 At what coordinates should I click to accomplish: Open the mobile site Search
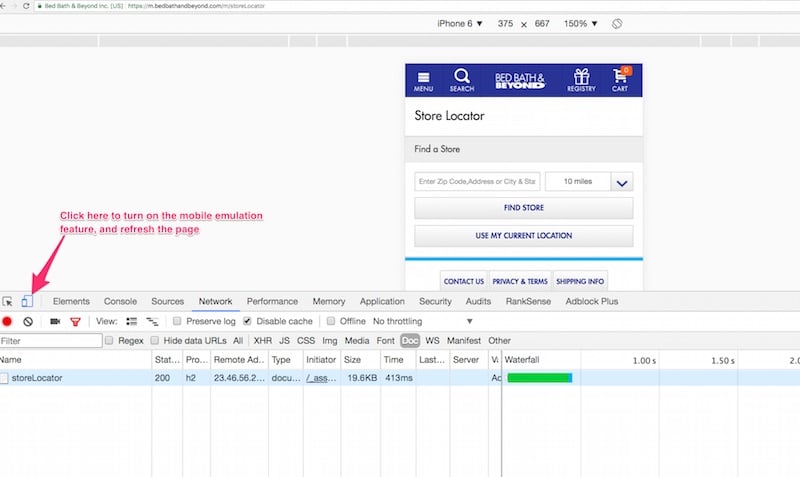[x=462, y=80]
